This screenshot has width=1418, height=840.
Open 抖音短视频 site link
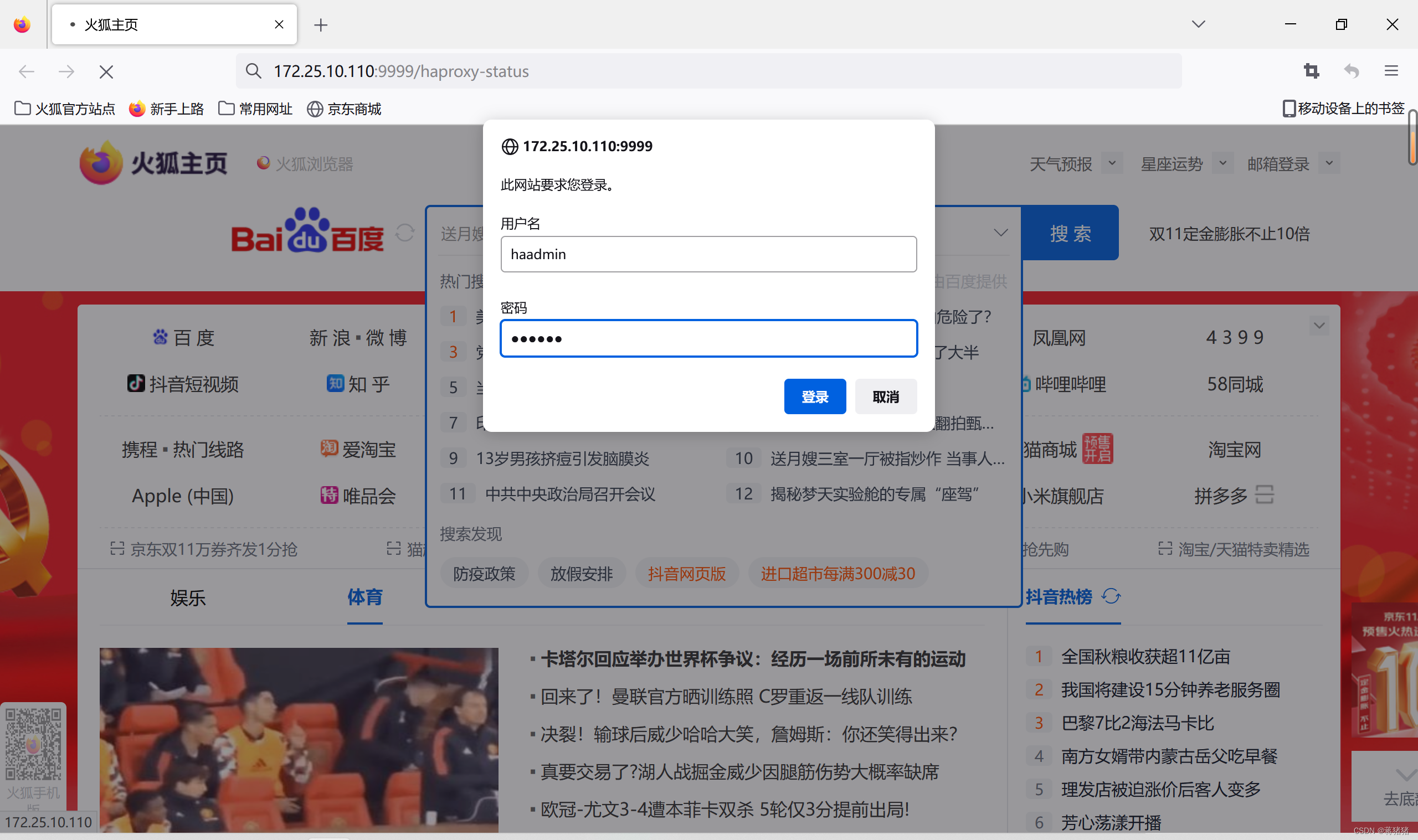pos(183,384)
